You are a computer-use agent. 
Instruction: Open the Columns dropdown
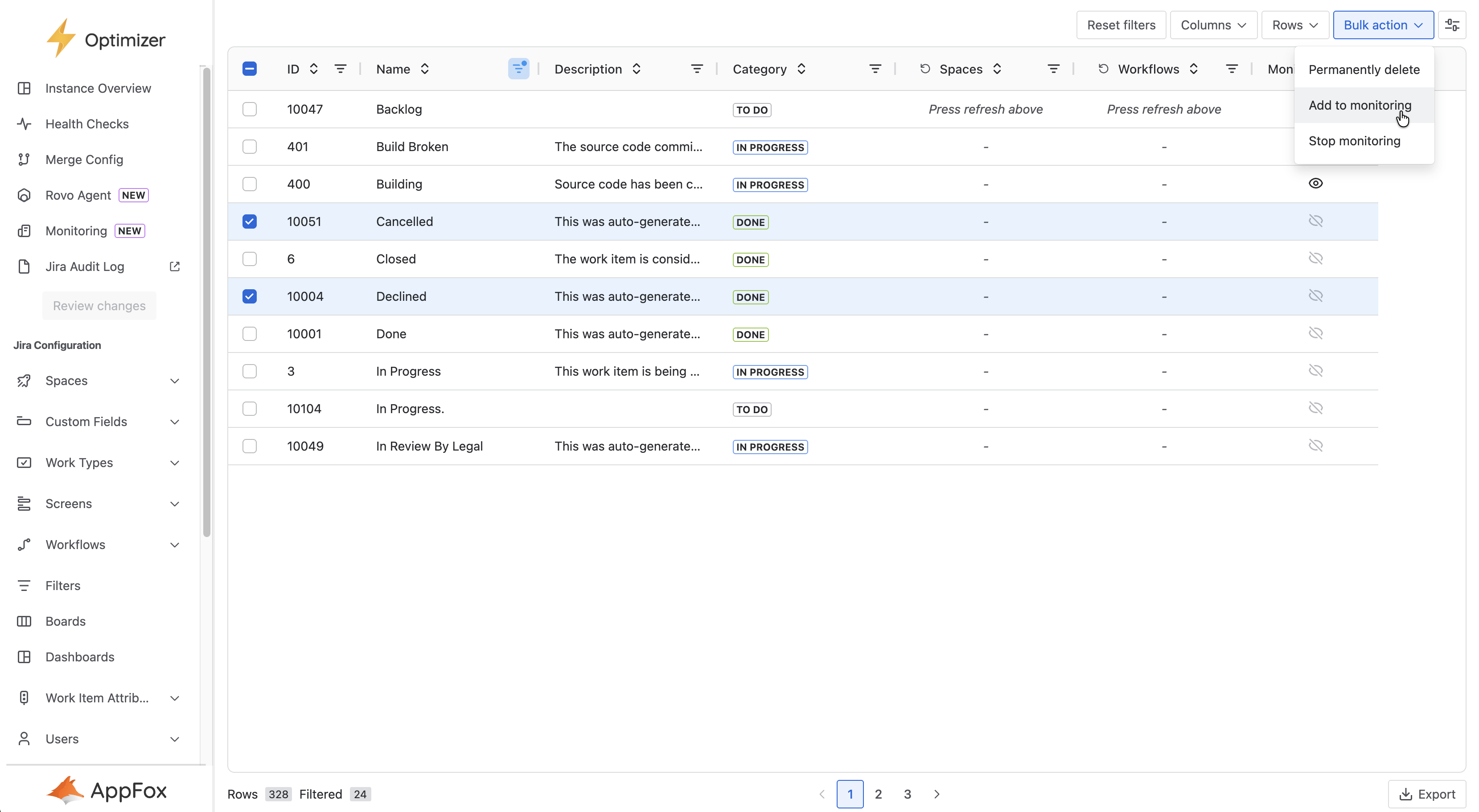click(1213, 25)
